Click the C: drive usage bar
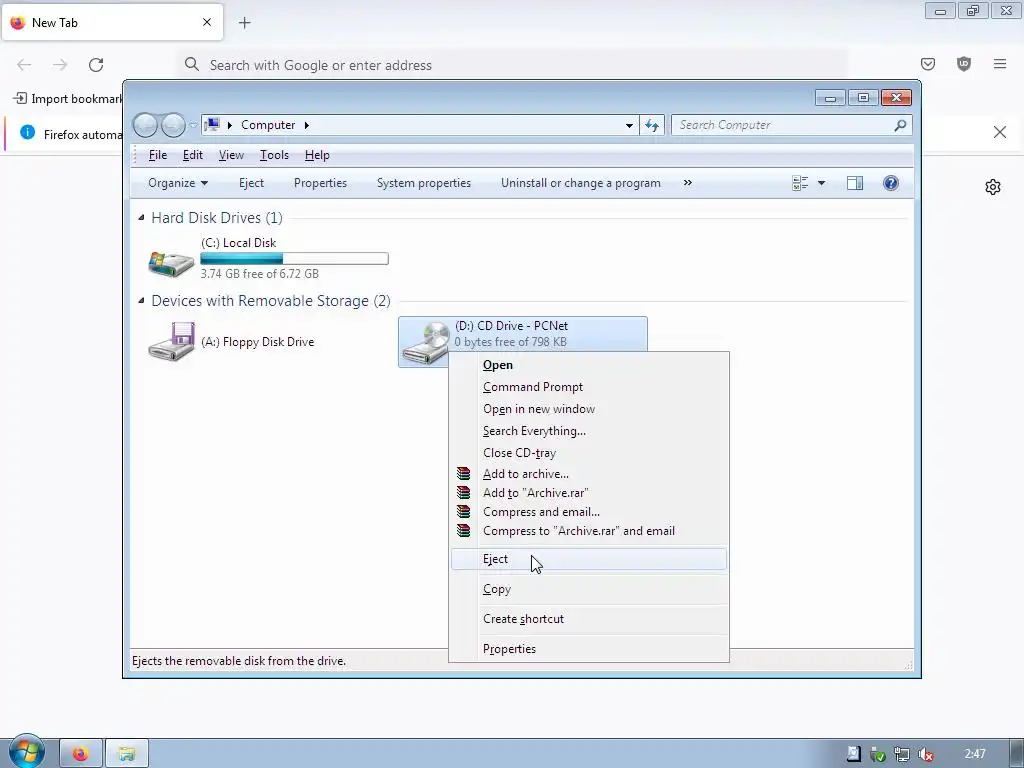Screen dimensions: 1024x768 (295, 259)
